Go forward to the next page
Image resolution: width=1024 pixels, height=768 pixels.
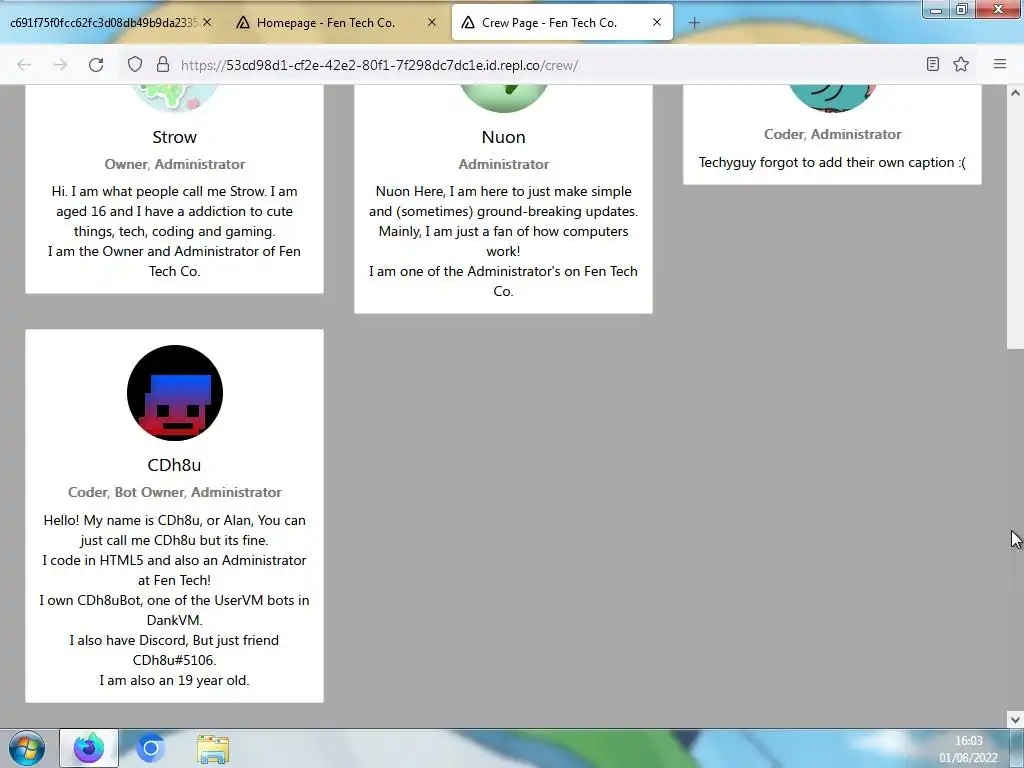click(x=60, y=65)
